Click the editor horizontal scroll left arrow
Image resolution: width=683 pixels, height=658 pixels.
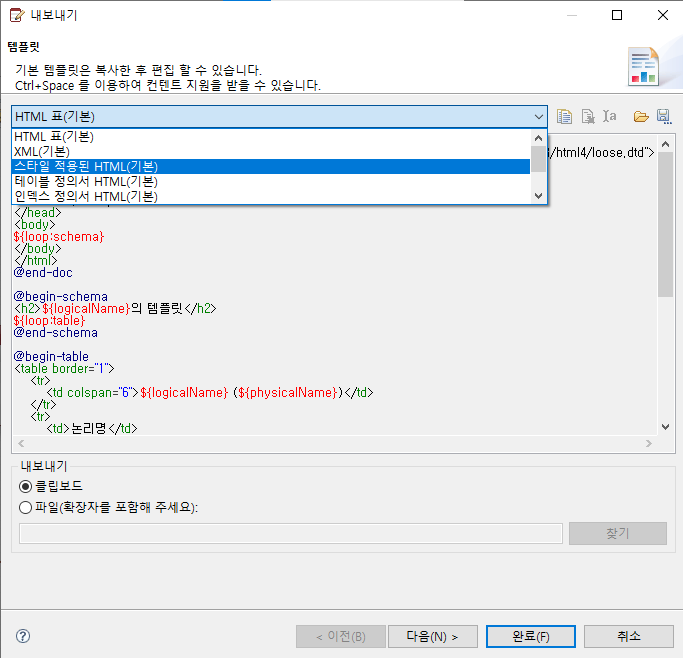pos(21,443)
